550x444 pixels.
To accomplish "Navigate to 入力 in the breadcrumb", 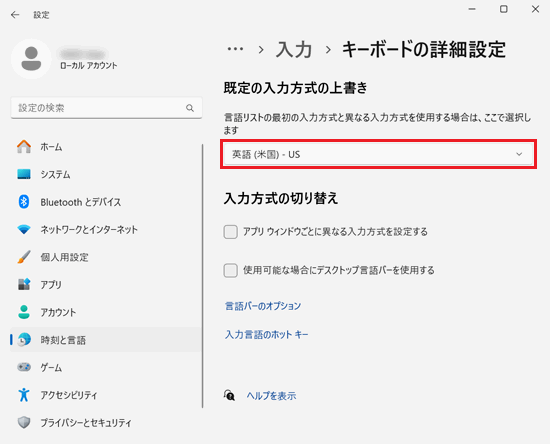I will (294, 49).
